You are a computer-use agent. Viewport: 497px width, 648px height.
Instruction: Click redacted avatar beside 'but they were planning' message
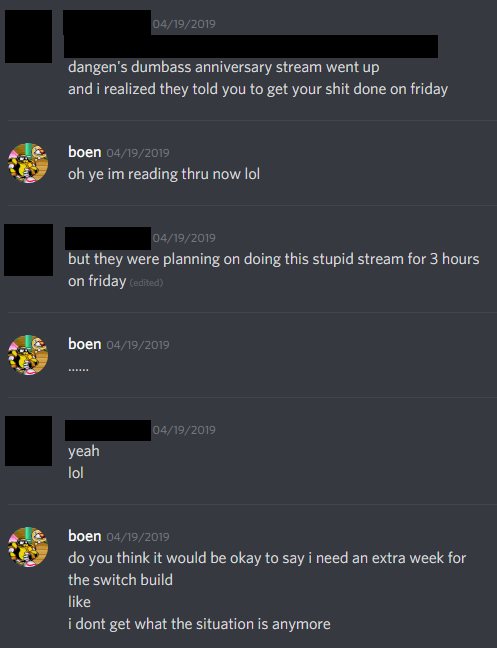coord(29,250)
